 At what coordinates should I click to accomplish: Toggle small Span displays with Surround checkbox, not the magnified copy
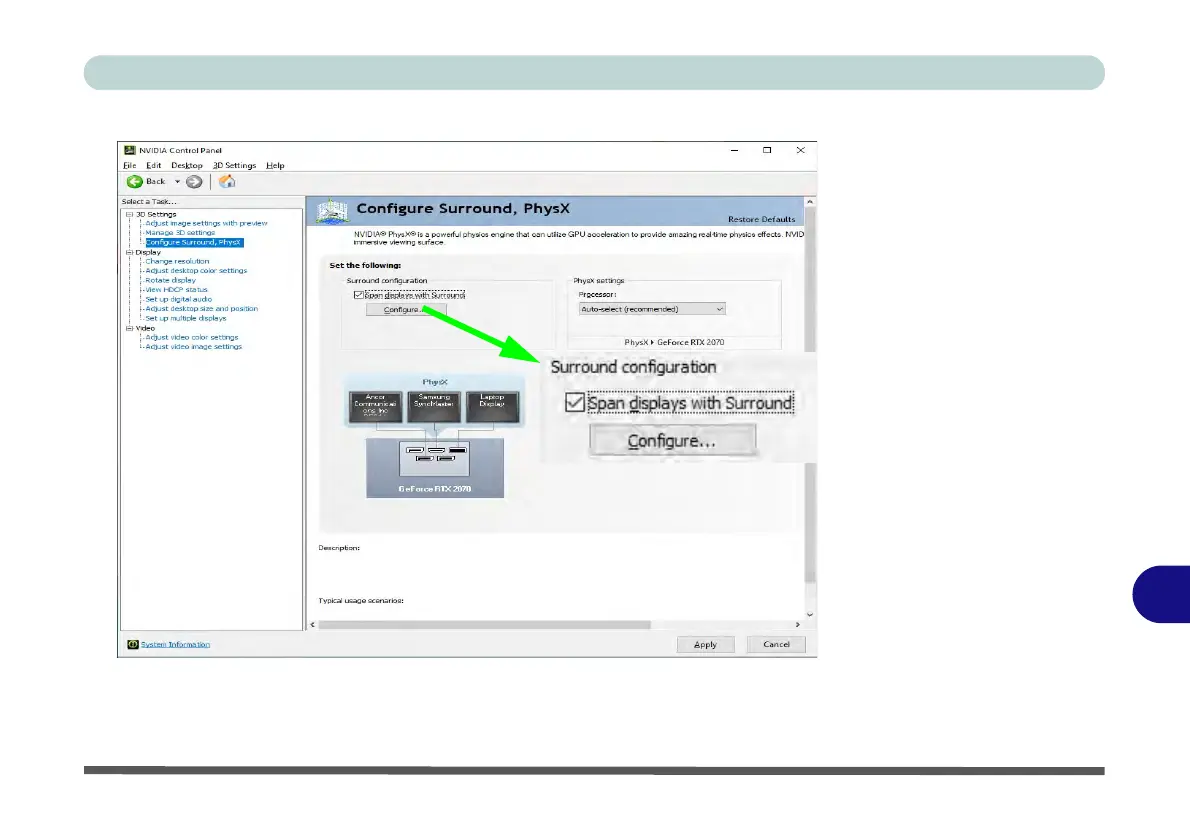358,295
